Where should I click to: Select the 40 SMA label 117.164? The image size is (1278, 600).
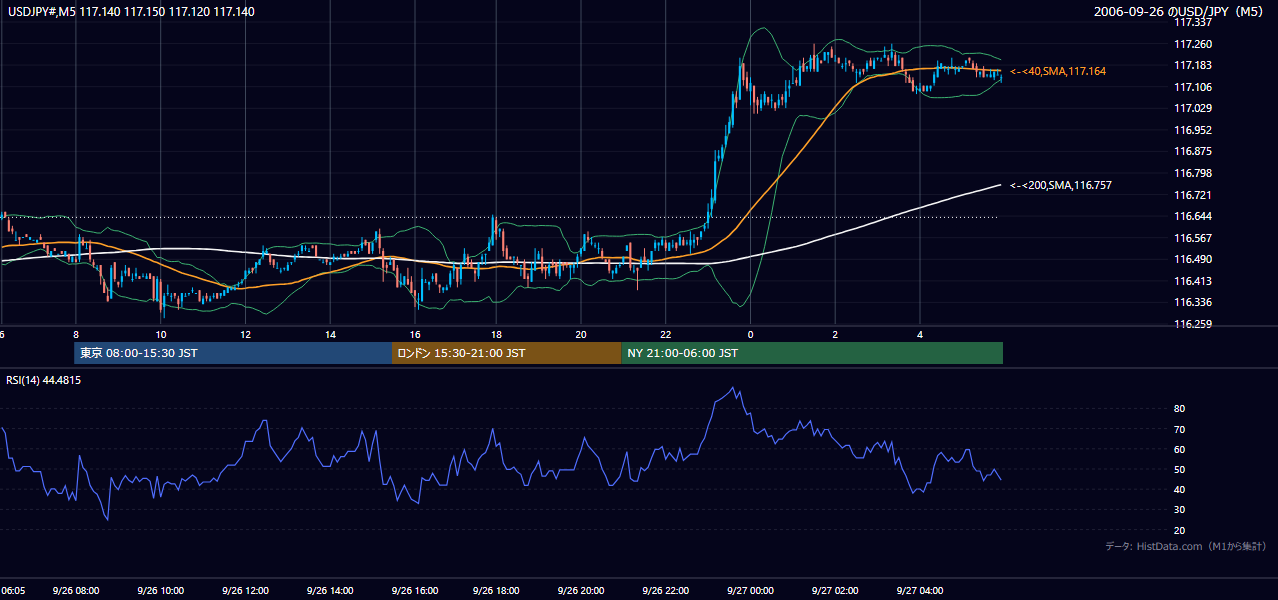(1058, 72)
